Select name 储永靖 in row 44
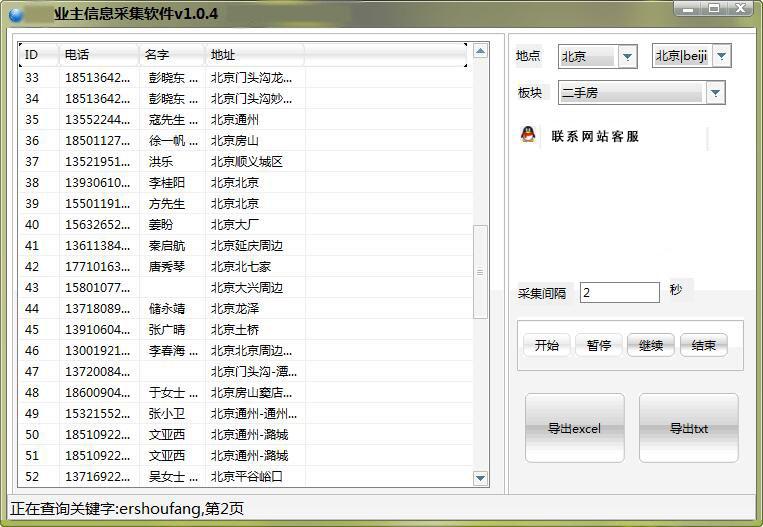The width and height of the screenshot is (763, 527). (166, 309)
